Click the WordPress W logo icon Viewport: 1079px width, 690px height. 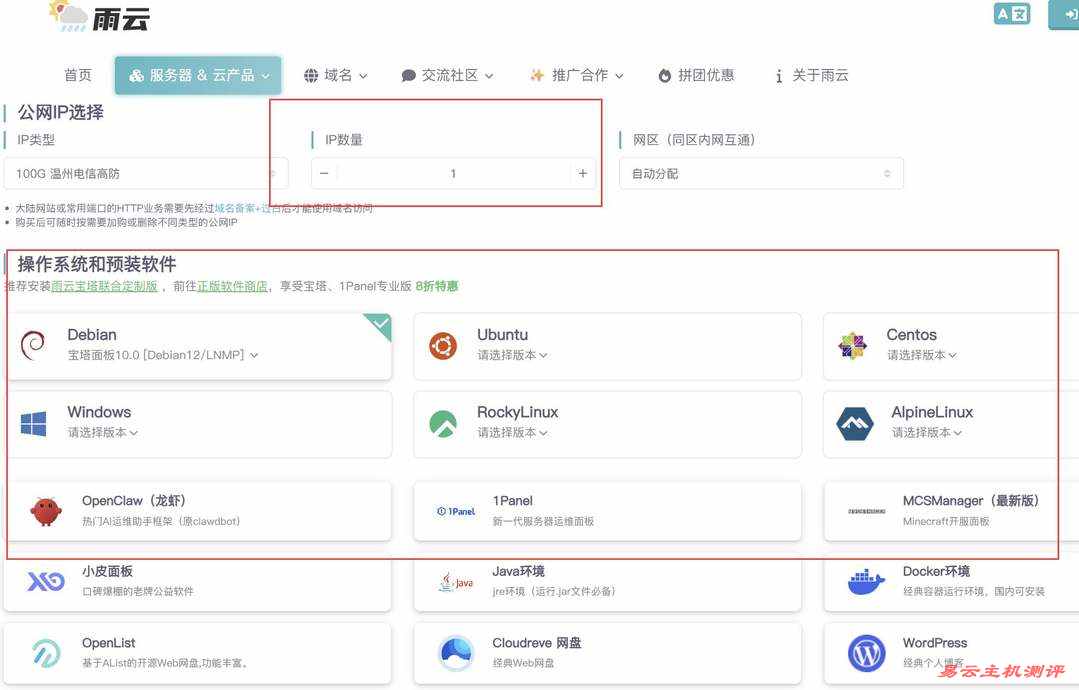click(866, 653)
